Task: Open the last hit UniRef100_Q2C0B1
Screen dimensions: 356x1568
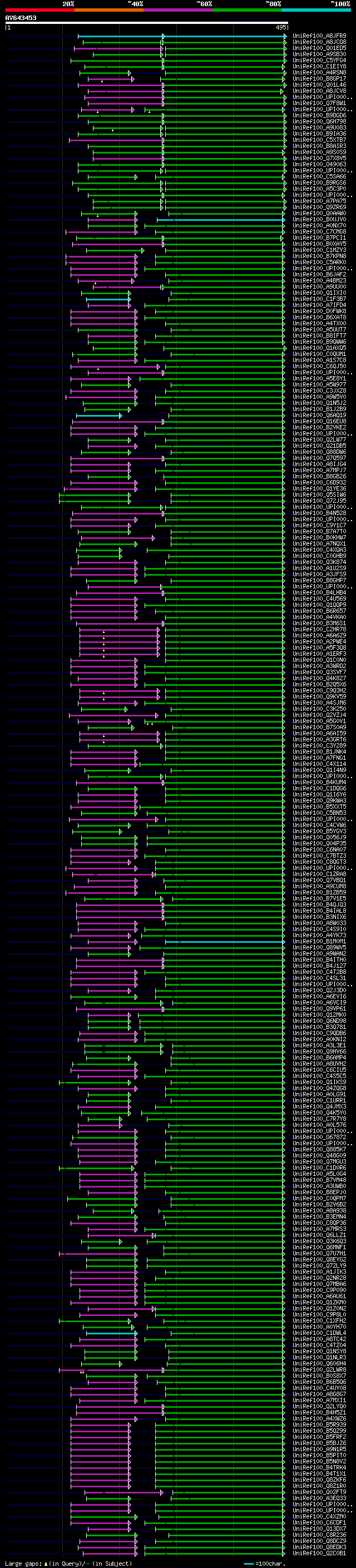Action: (319, 1553)
